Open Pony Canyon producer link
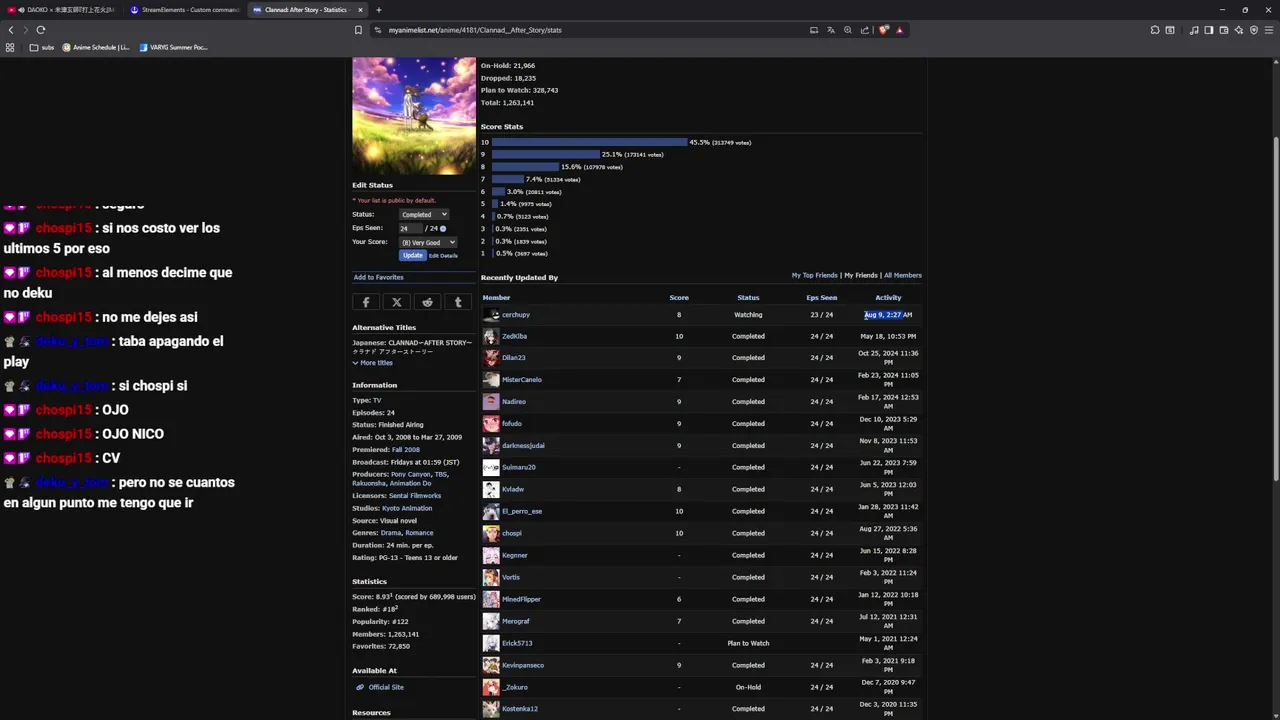This screenshot has height=720, width=1280. click(411, 475)
